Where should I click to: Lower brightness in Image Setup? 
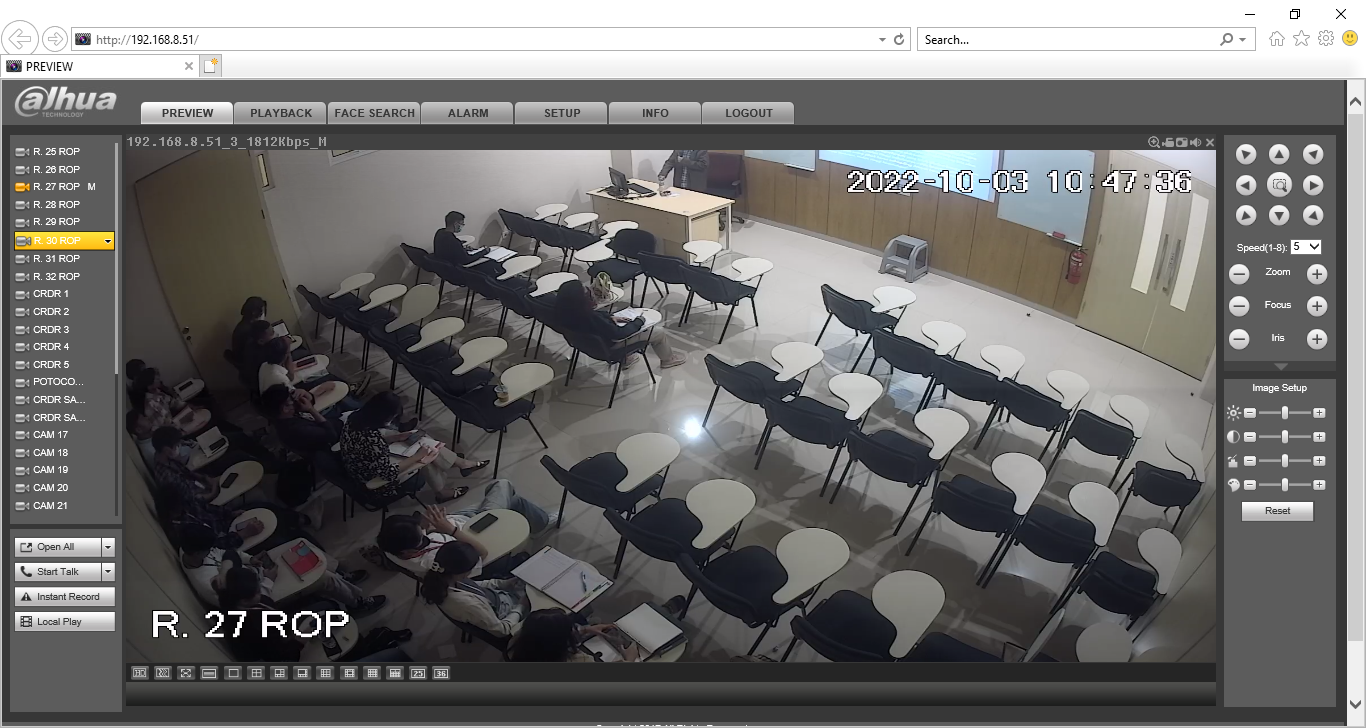click(1250, 412)
